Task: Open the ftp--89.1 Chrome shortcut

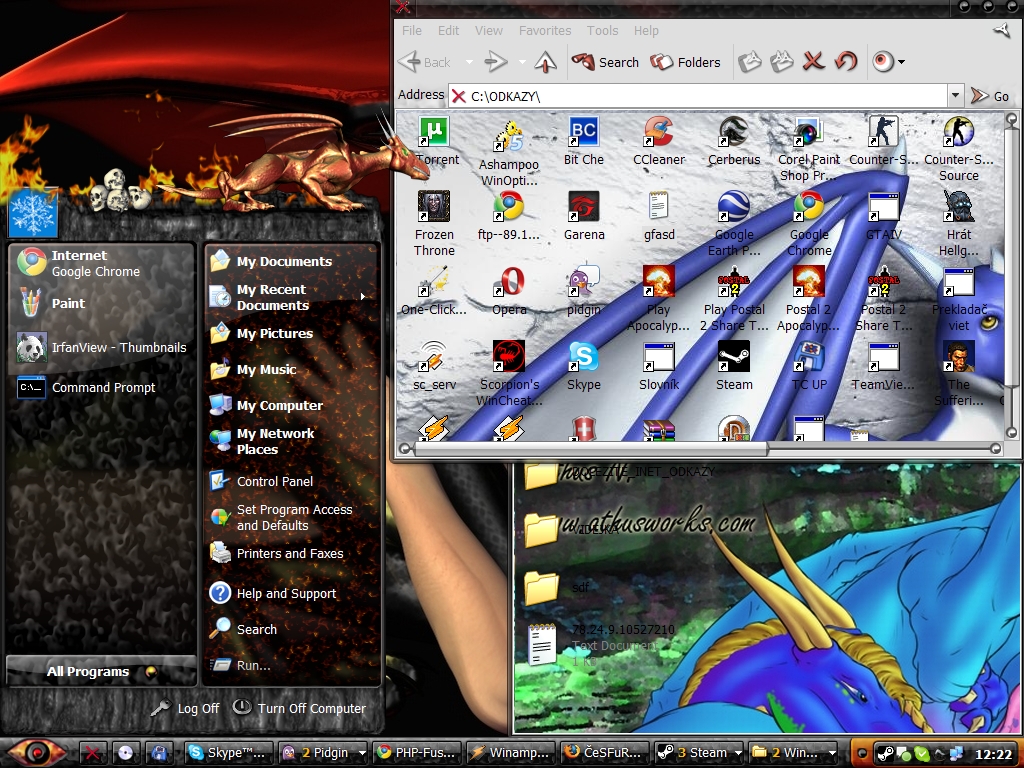Action: pos(509,207)
